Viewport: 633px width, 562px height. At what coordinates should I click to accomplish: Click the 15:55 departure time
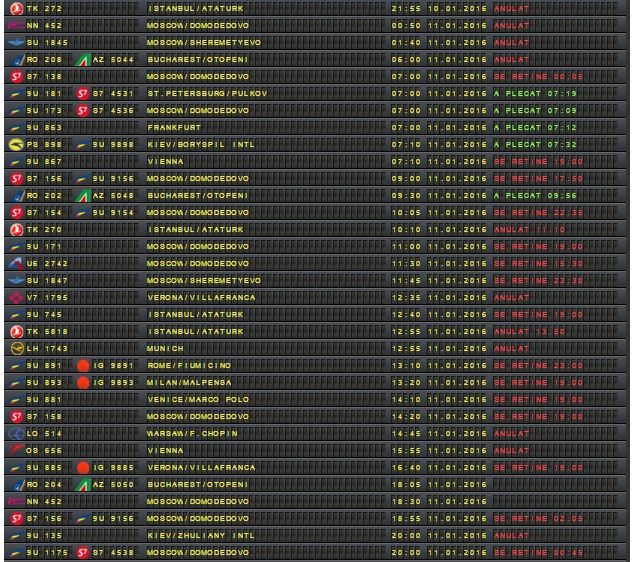[x=406, y=451]
